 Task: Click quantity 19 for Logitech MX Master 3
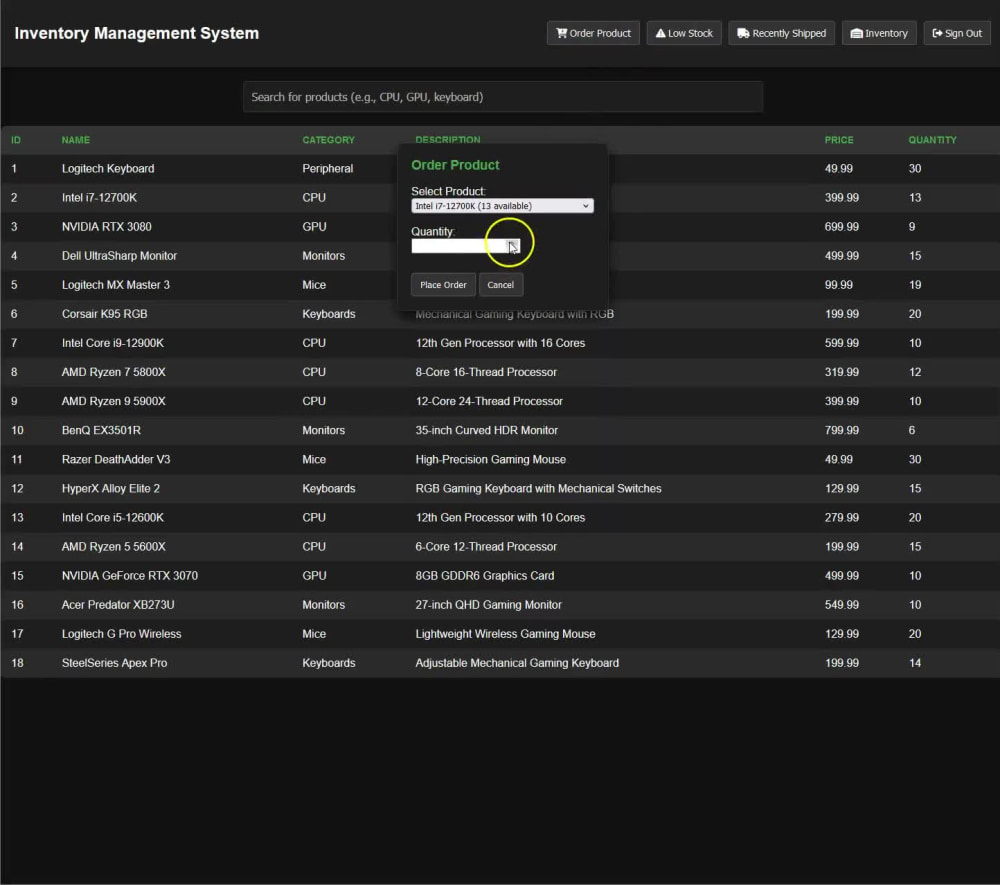(915, 285)
